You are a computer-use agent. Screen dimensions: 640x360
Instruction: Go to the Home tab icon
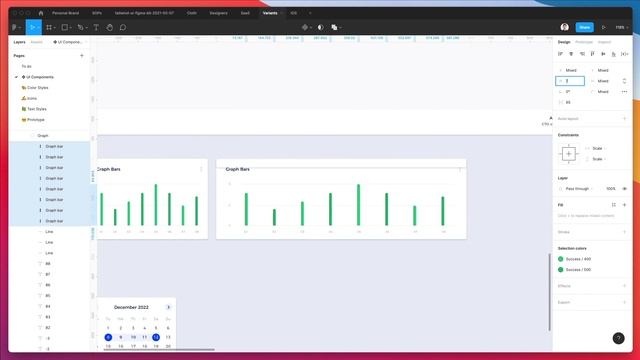point(40,13)
